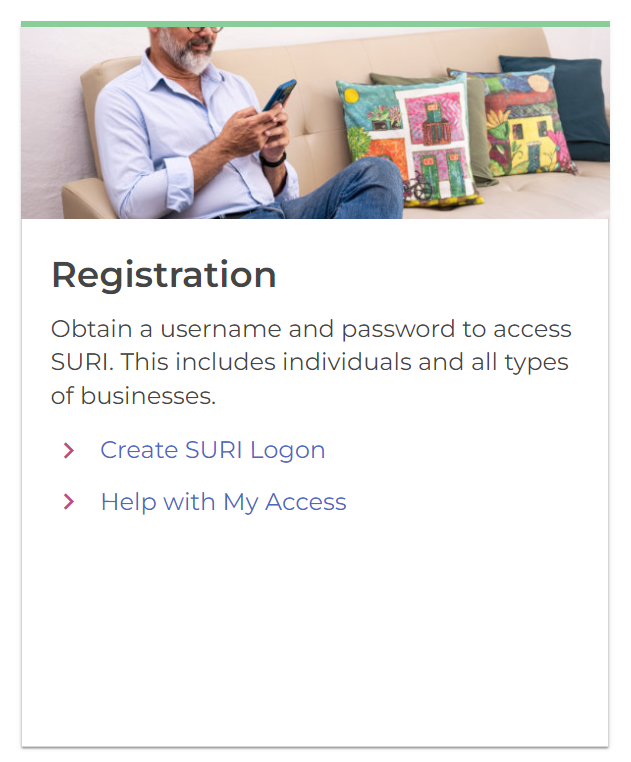Click the chevron beside Help with My Access
This screenshot has width=631, height=762.
(x=68, y=502)
